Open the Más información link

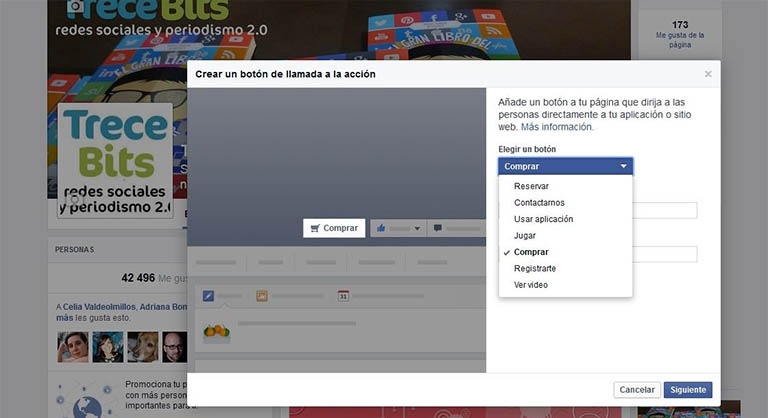point(556,127)
